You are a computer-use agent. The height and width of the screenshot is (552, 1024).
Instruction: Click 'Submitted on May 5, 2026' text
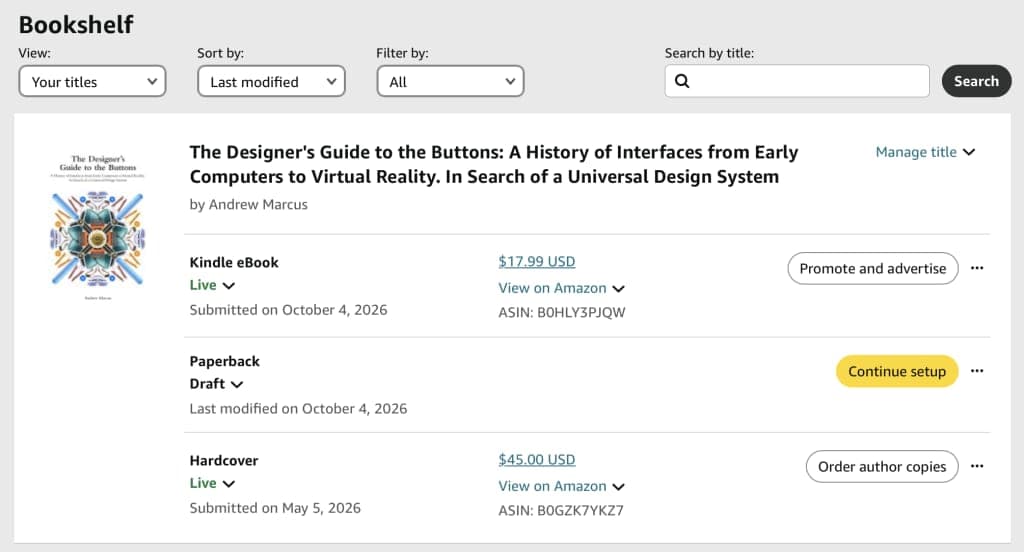pyautogui.click(x=275, y=508)
